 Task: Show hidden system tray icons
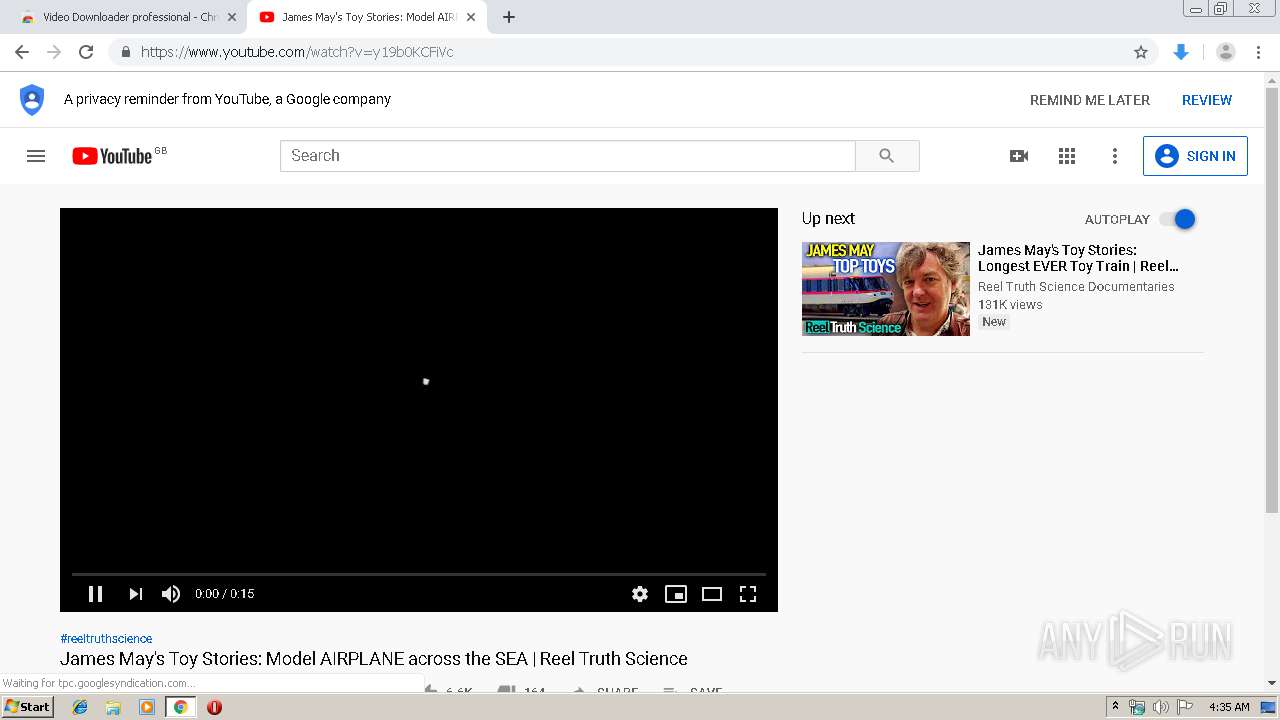(1115, 707)
